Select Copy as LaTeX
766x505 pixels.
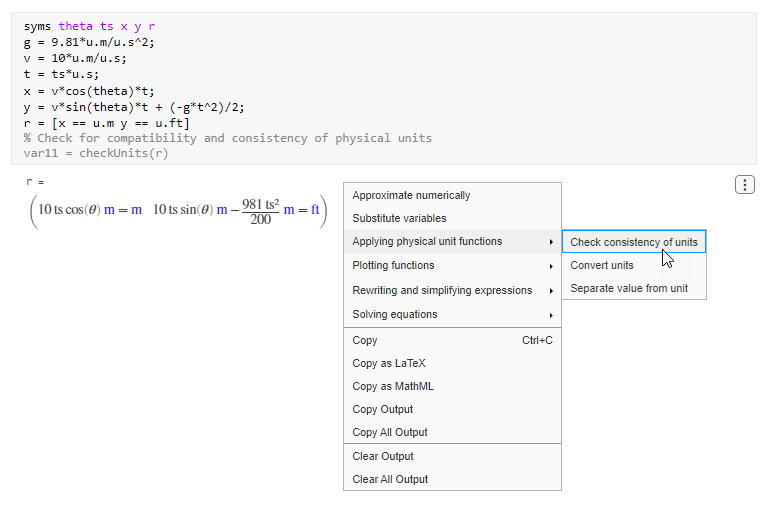pos(388,364)
